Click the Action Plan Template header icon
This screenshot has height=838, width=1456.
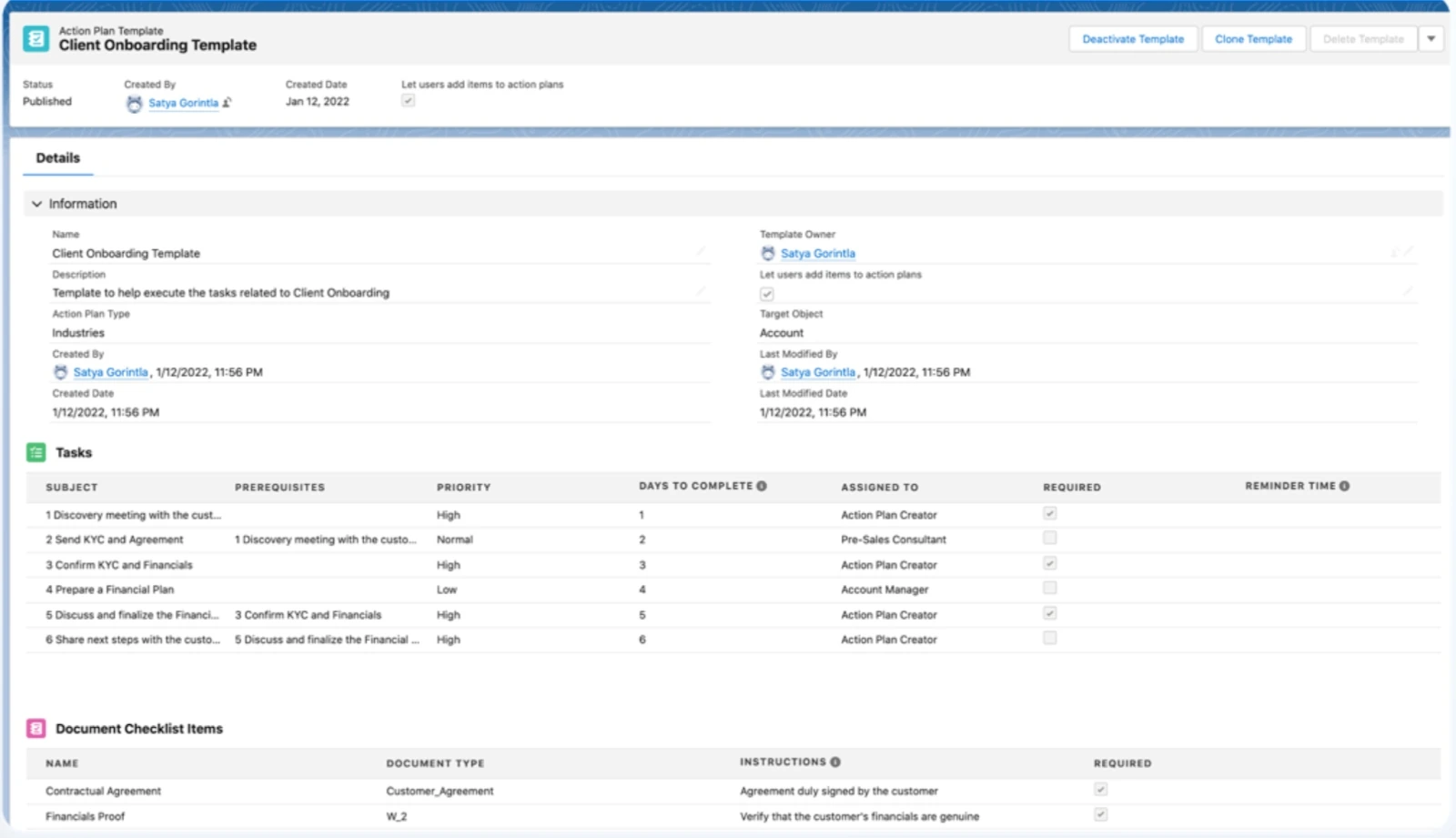pos(36,38)
